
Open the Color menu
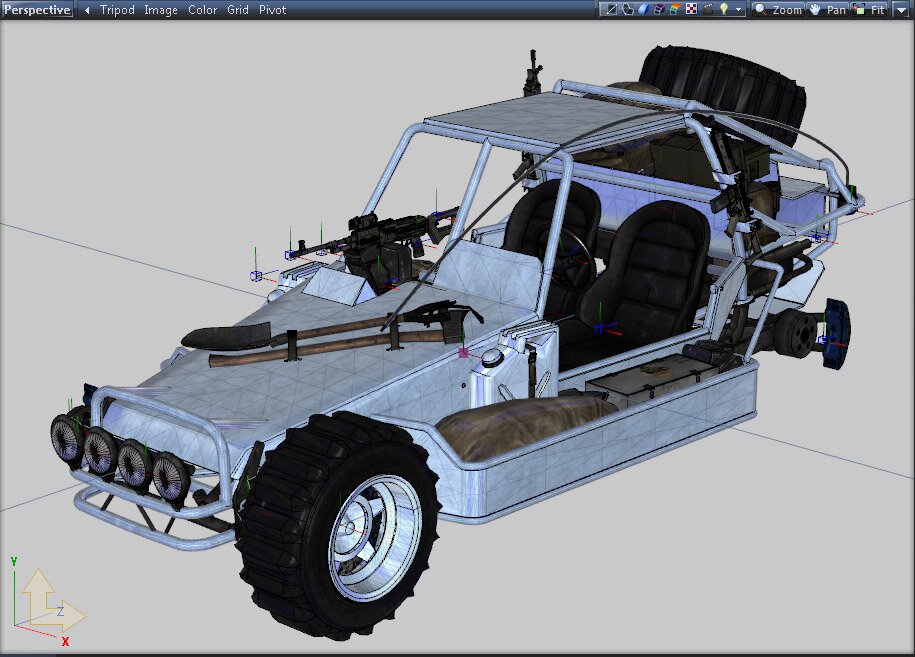click(x=203, y=10)
